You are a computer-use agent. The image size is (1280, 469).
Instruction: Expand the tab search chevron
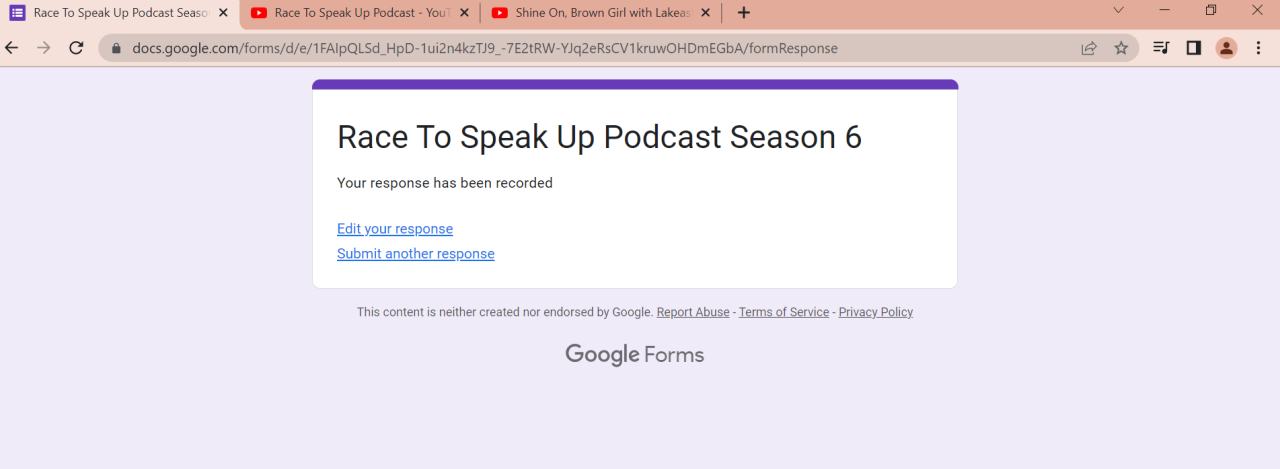click(x=1118, y=10)
